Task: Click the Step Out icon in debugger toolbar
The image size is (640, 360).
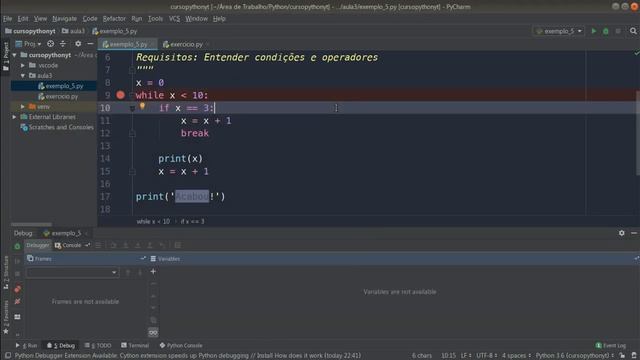Action: [x=150, y=245]
